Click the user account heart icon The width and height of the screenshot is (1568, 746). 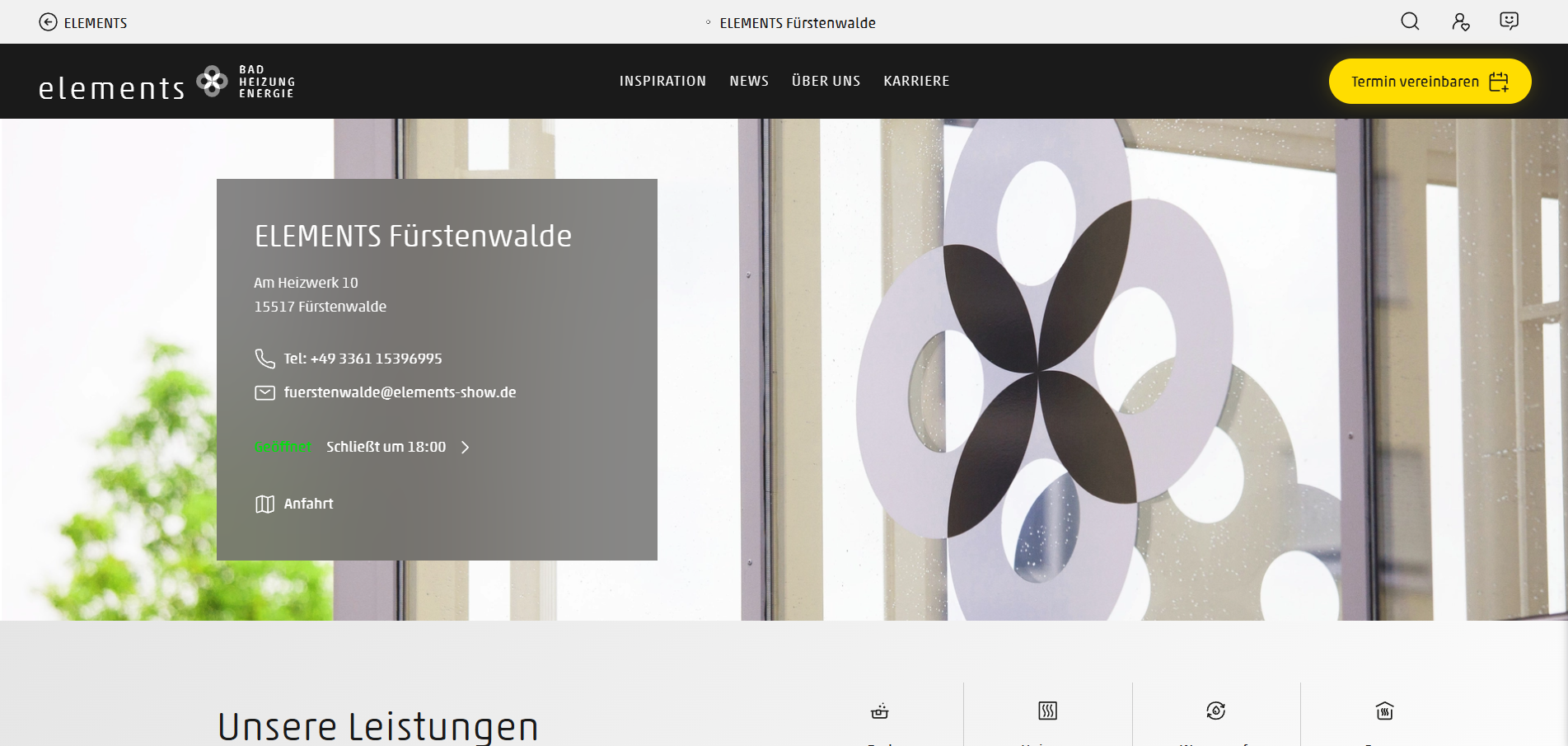(1460, 22)
